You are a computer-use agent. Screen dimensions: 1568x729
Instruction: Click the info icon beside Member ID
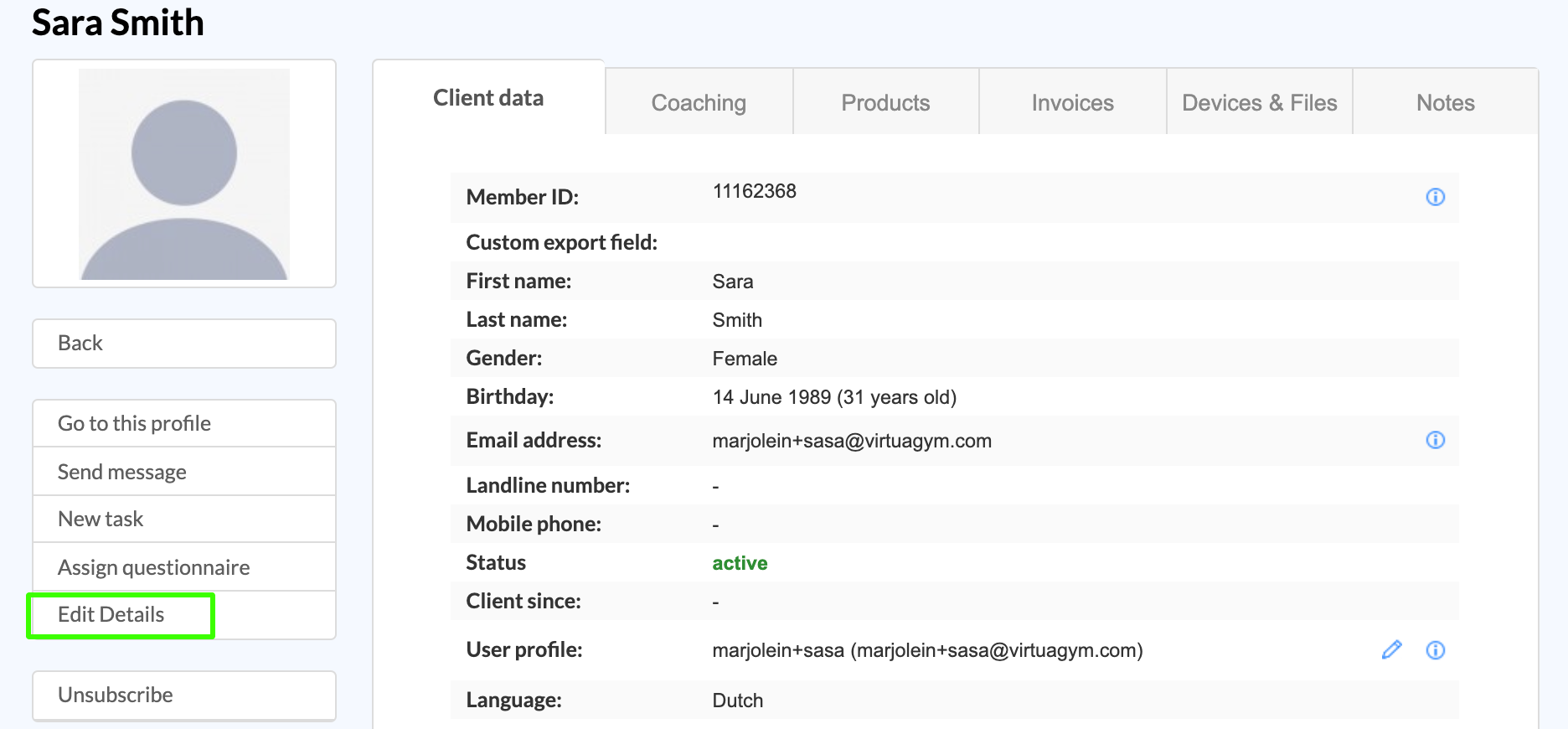click(x=1435, y=197)
